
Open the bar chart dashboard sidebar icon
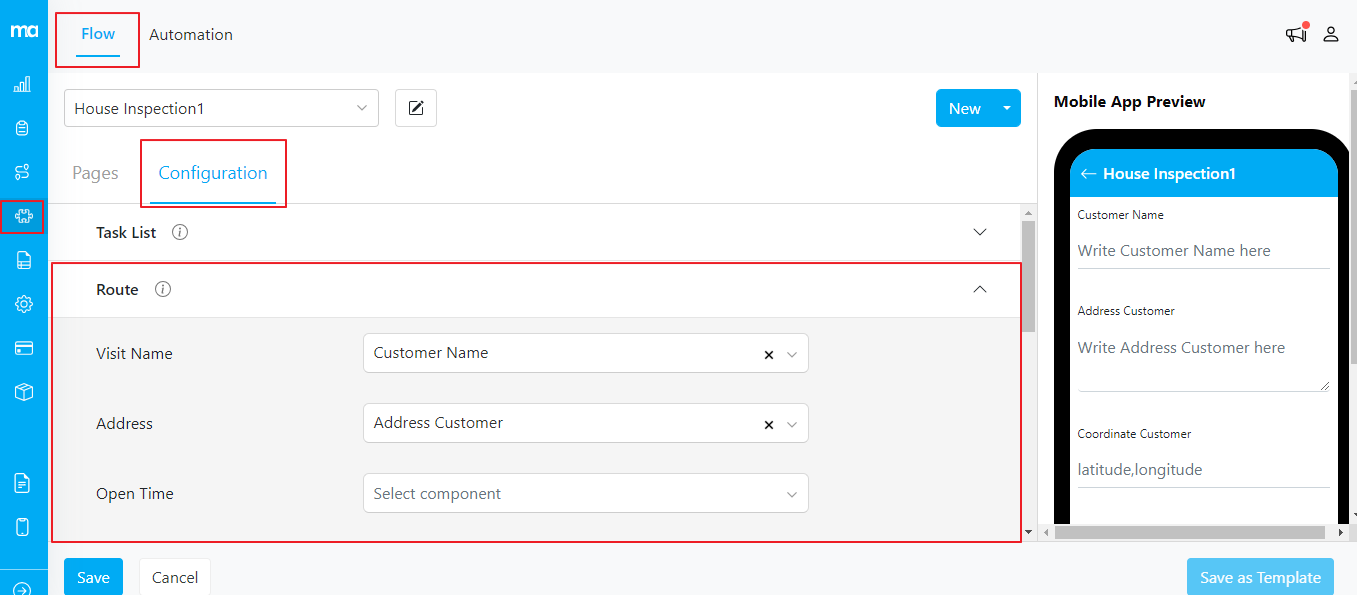pos(23,84)
